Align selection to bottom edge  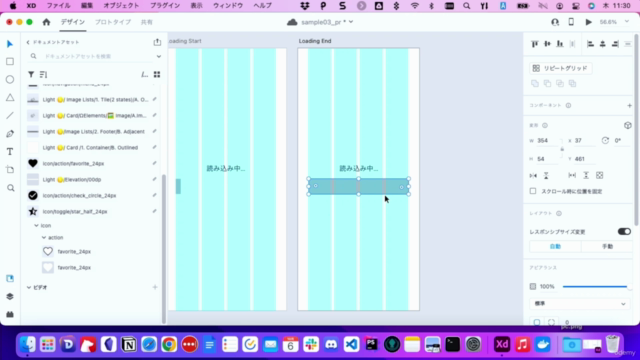point(560,44)
